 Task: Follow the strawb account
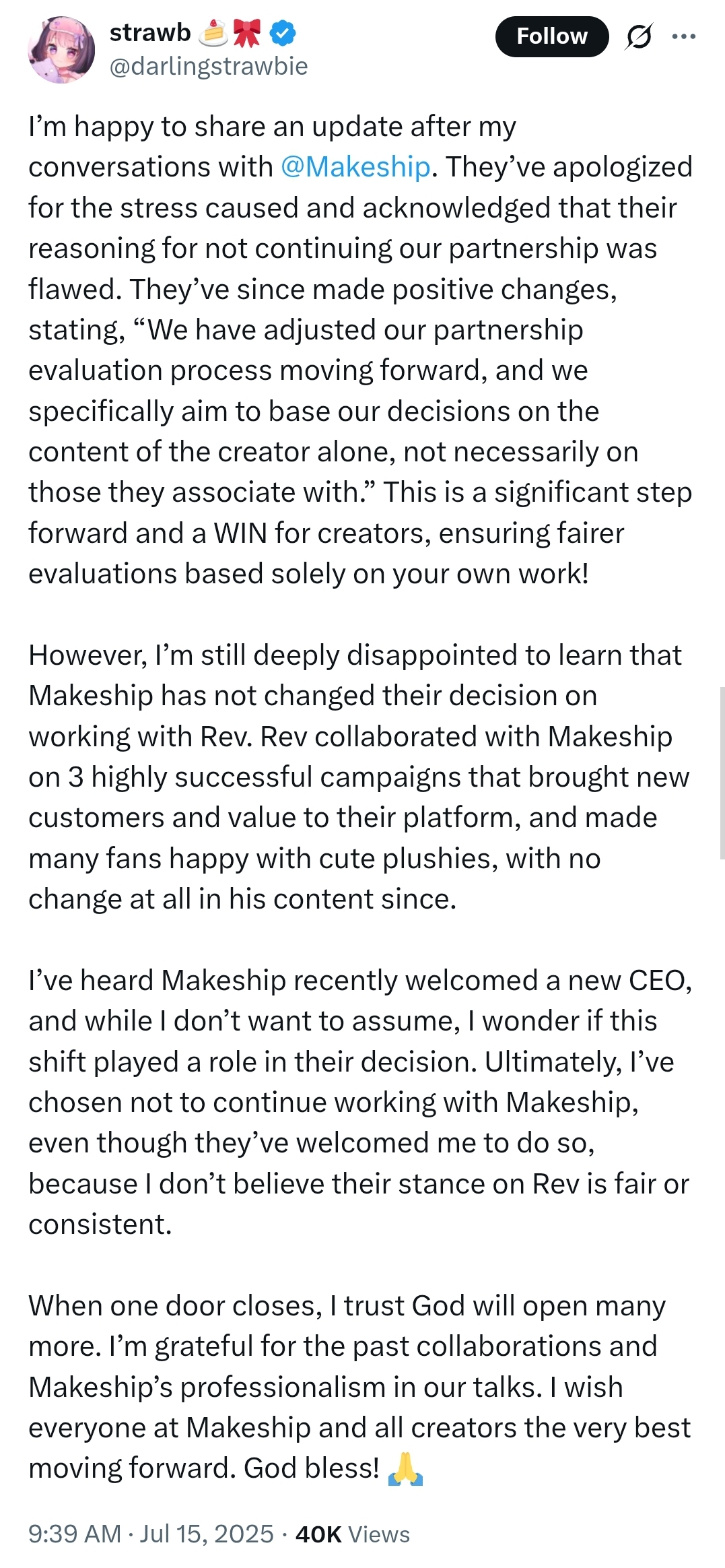click(551, 36)
